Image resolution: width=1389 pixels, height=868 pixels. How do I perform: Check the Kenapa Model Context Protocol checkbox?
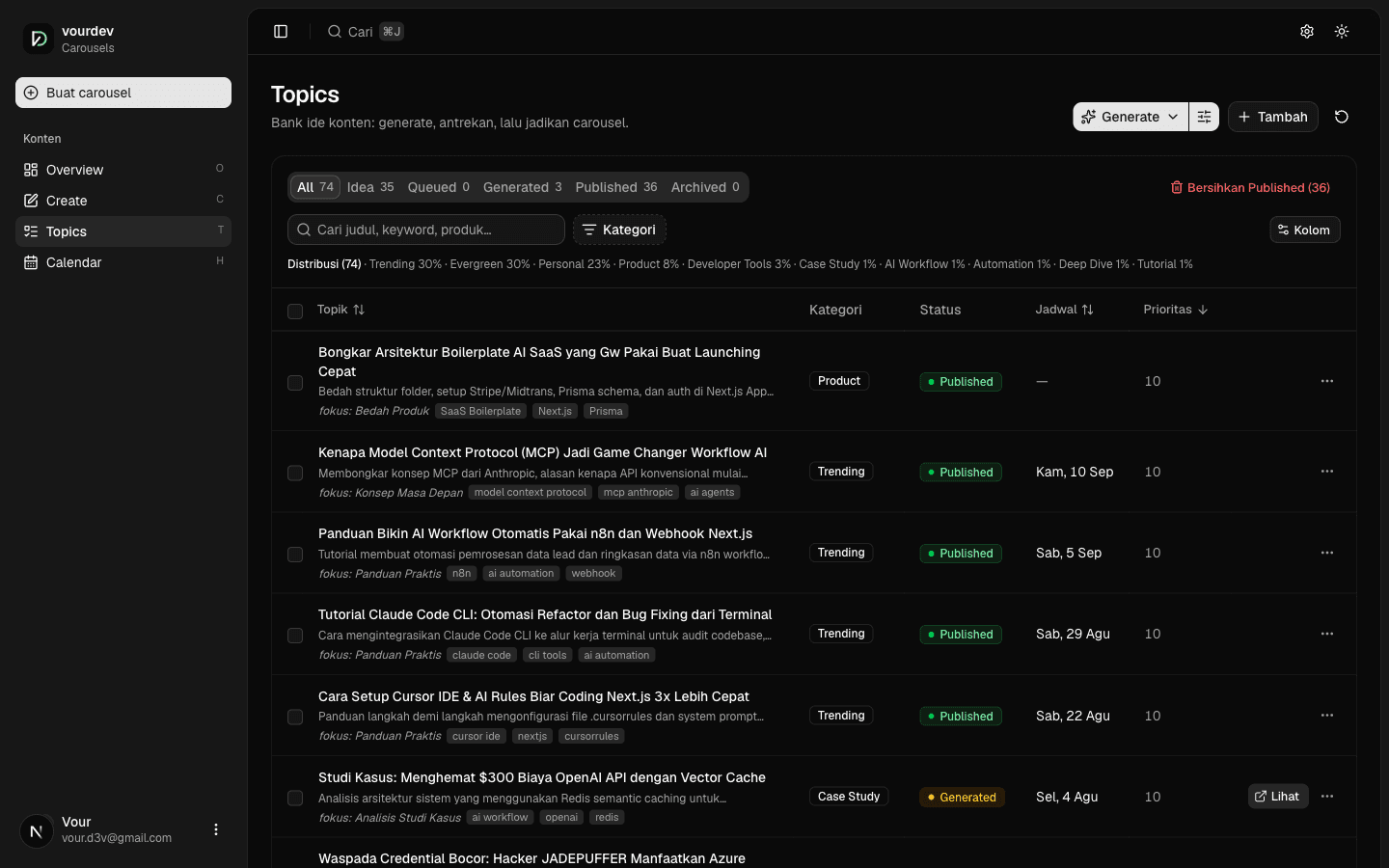pyautogui.click(x=295, y=474)
